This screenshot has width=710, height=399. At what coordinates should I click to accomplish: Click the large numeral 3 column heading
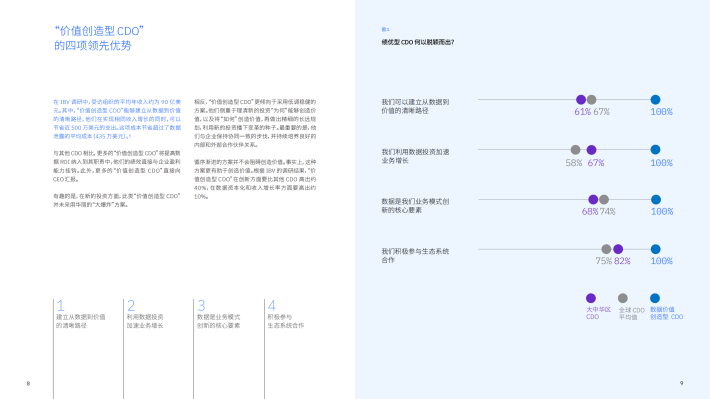201,305
